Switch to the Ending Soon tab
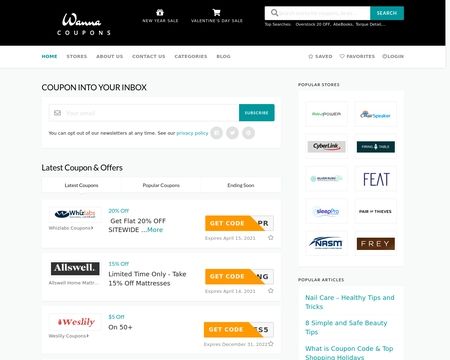The width and height of the screenshot is (450, 360). pyautogui.click(x=241, y=185)
